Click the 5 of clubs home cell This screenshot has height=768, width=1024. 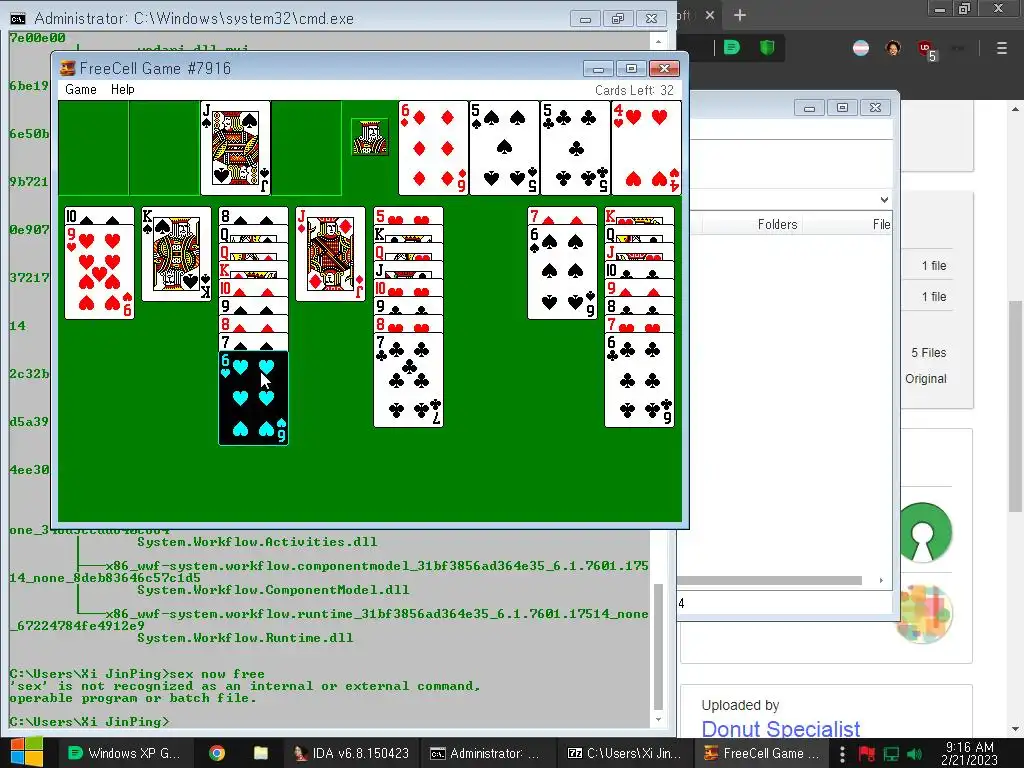coord(575,148)
